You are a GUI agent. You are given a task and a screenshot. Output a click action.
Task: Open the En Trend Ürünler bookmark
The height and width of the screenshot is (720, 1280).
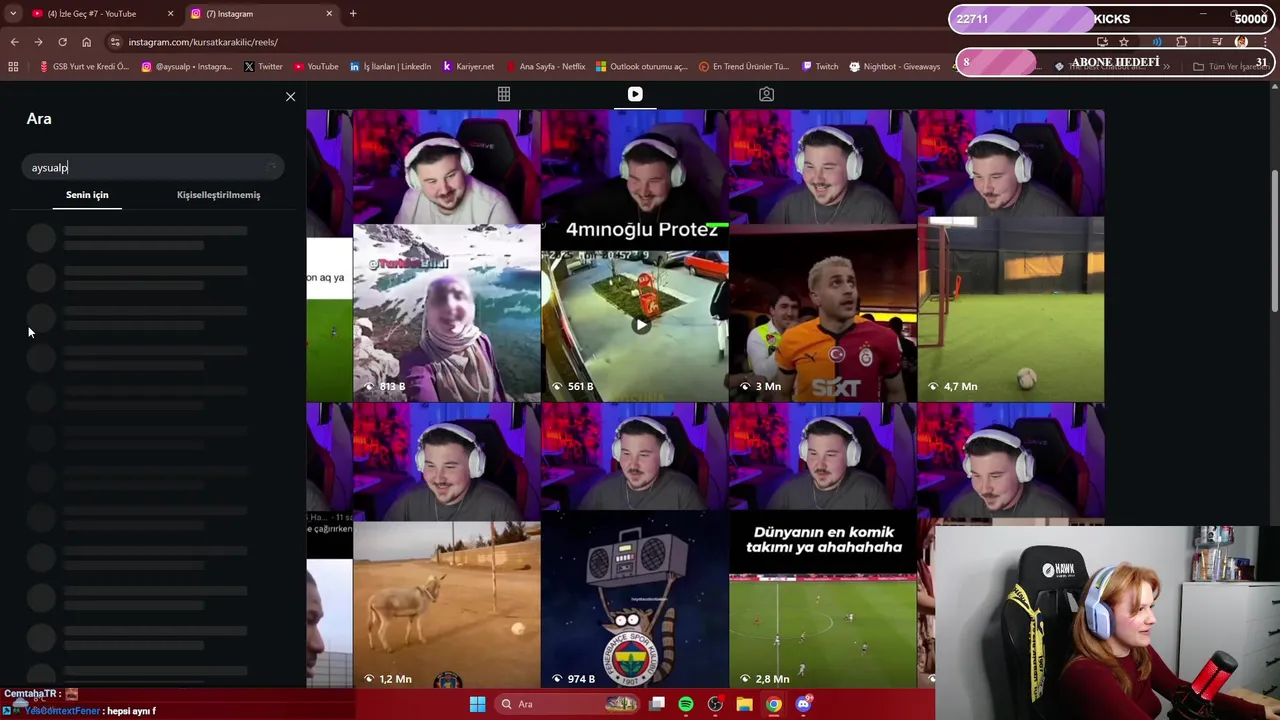pyautogui.click(x=744, y=67)
